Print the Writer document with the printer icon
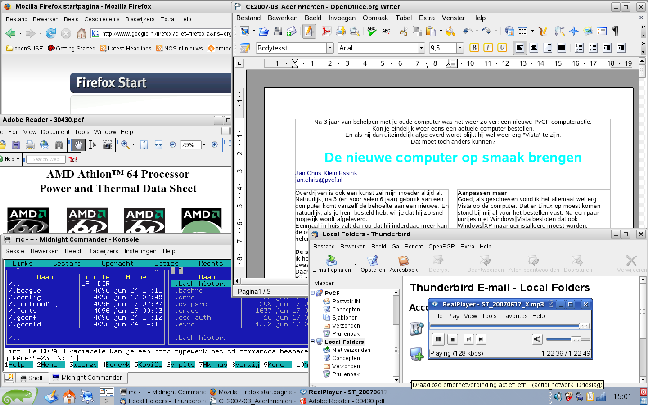This screenshot has height=405, width=648. pyautogui.click(x=341, y=31)
